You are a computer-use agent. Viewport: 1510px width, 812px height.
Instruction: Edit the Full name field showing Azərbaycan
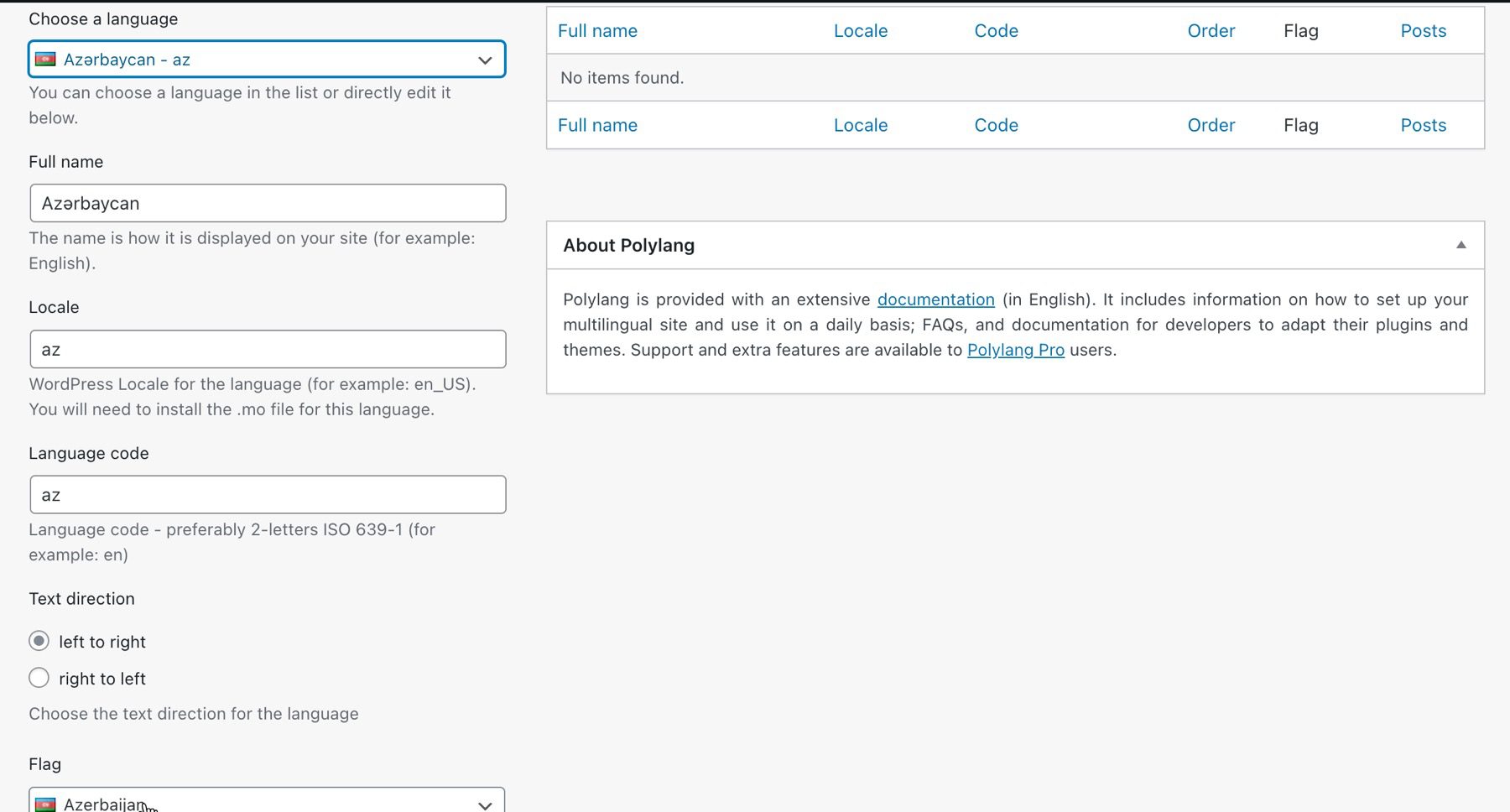tap(267, 203)
